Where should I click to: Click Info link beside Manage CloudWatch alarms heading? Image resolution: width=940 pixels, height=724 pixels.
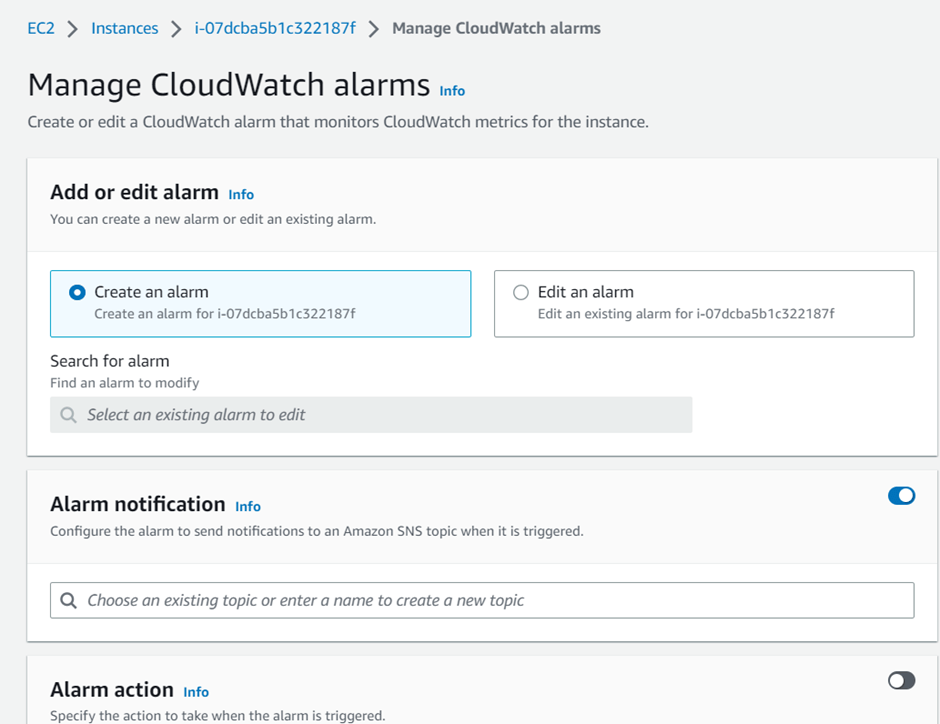[452, 91]
